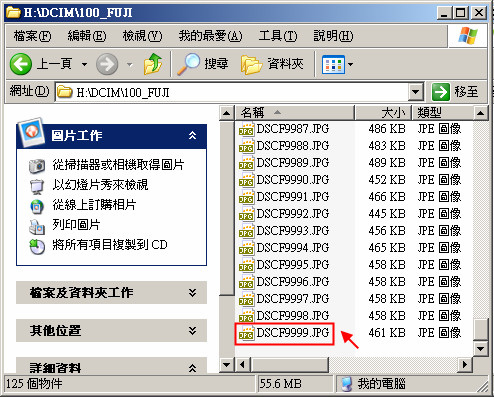The image size is (494, 397).
Task: Click the JPG icon of DSCF9989.JPG
Action: [246, 163]
